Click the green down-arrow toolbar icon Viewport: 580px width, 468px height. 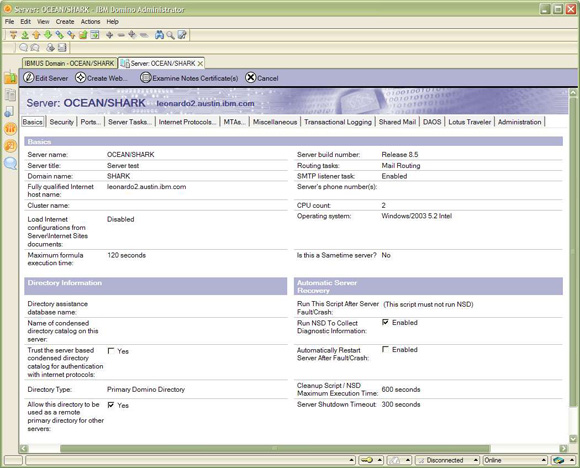(x=48, y=35)
